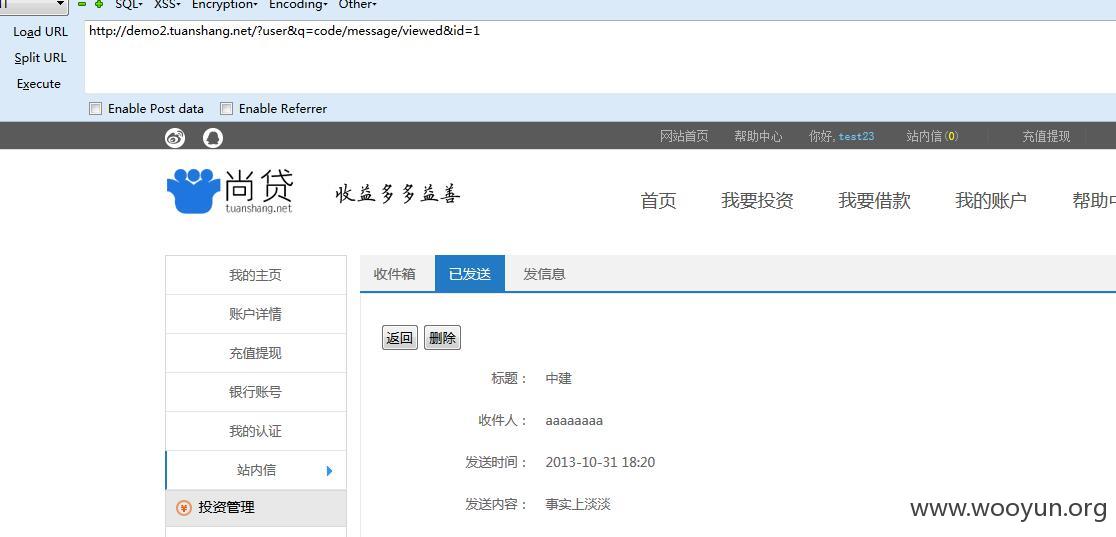Go to 首页 in main navigation

pyautogui.click(x=658, y=200)
